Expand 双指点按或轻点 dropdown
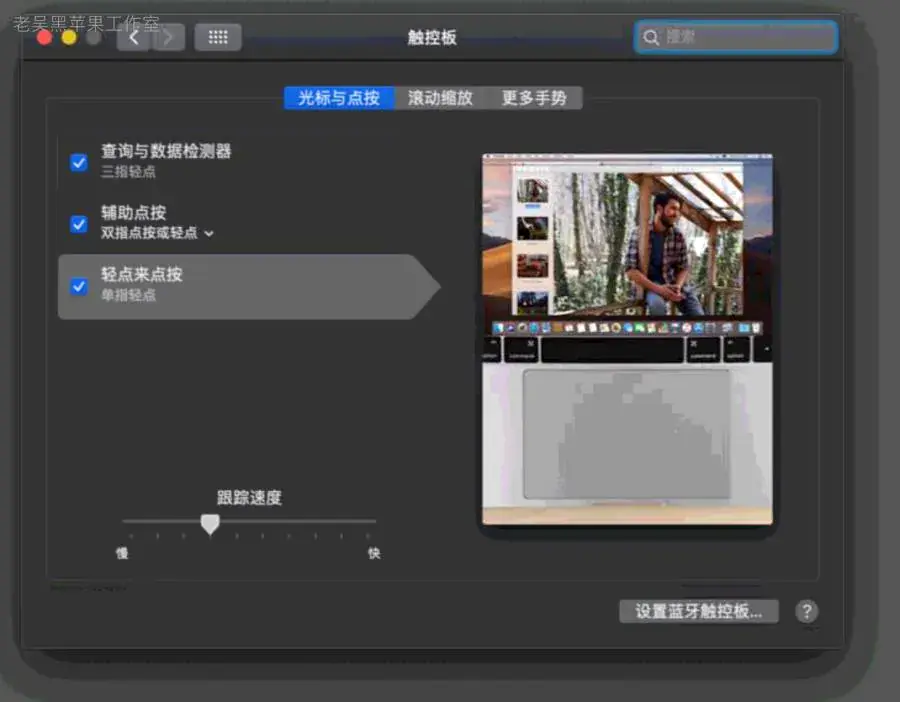 click(157, 233)
